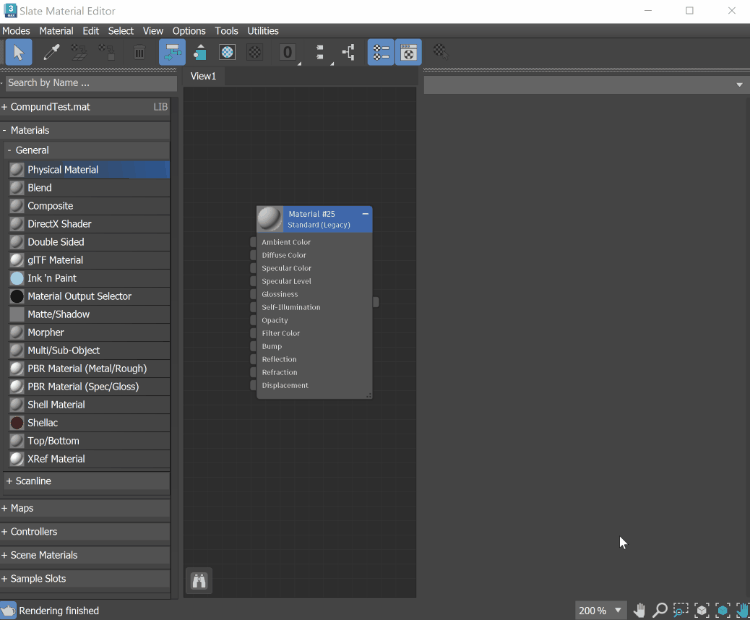Click the Lay Out Children icon
The width and height of the screenshot is (750, 620).
point(349,52)
